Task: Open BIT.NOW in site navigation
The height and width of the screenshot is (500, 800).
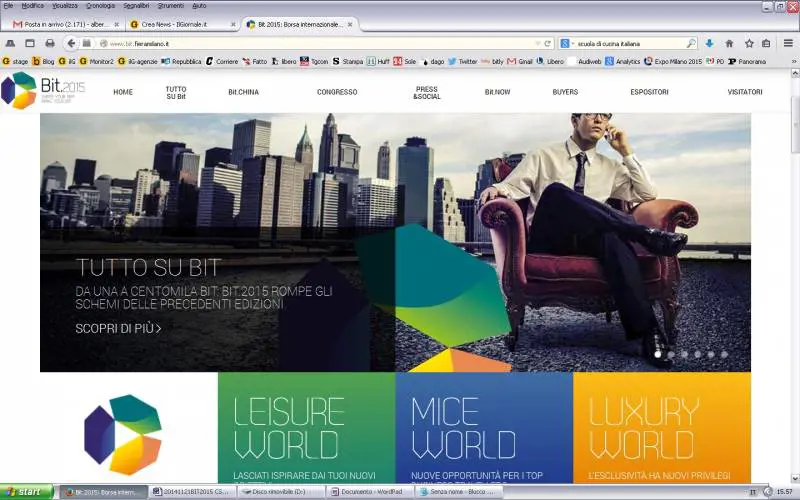Action: (x=497, y=92)
